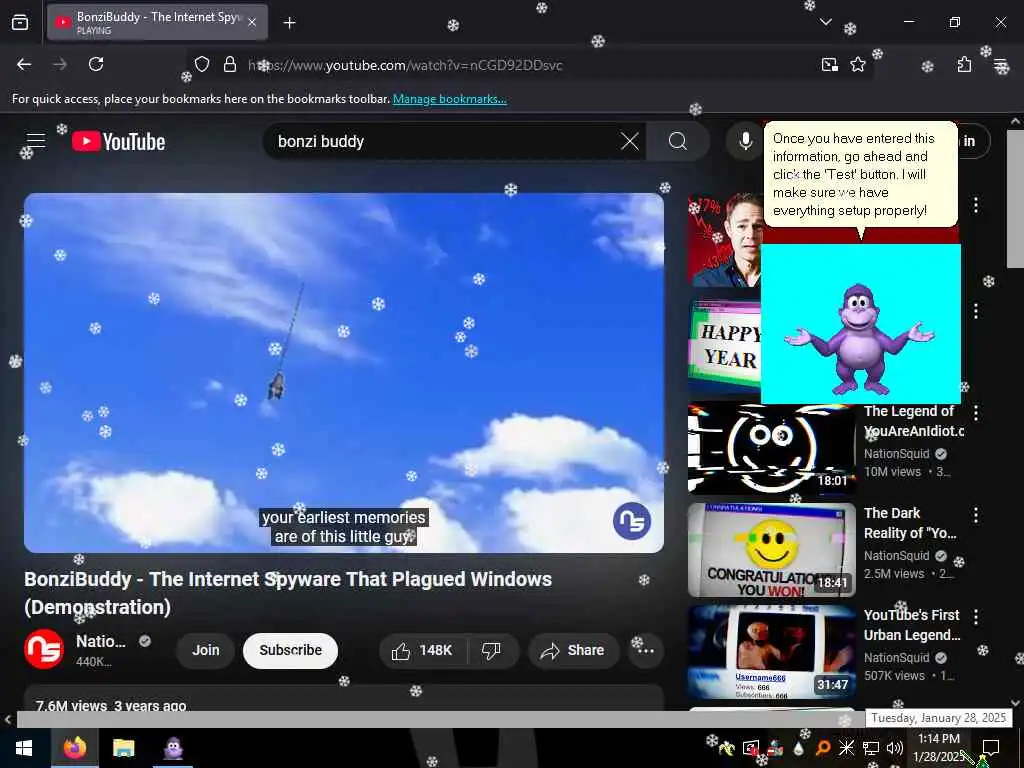This screenshot has width=1024, height=768.
Task: Open Manage bookmarks link
Action: coord(449,99)
